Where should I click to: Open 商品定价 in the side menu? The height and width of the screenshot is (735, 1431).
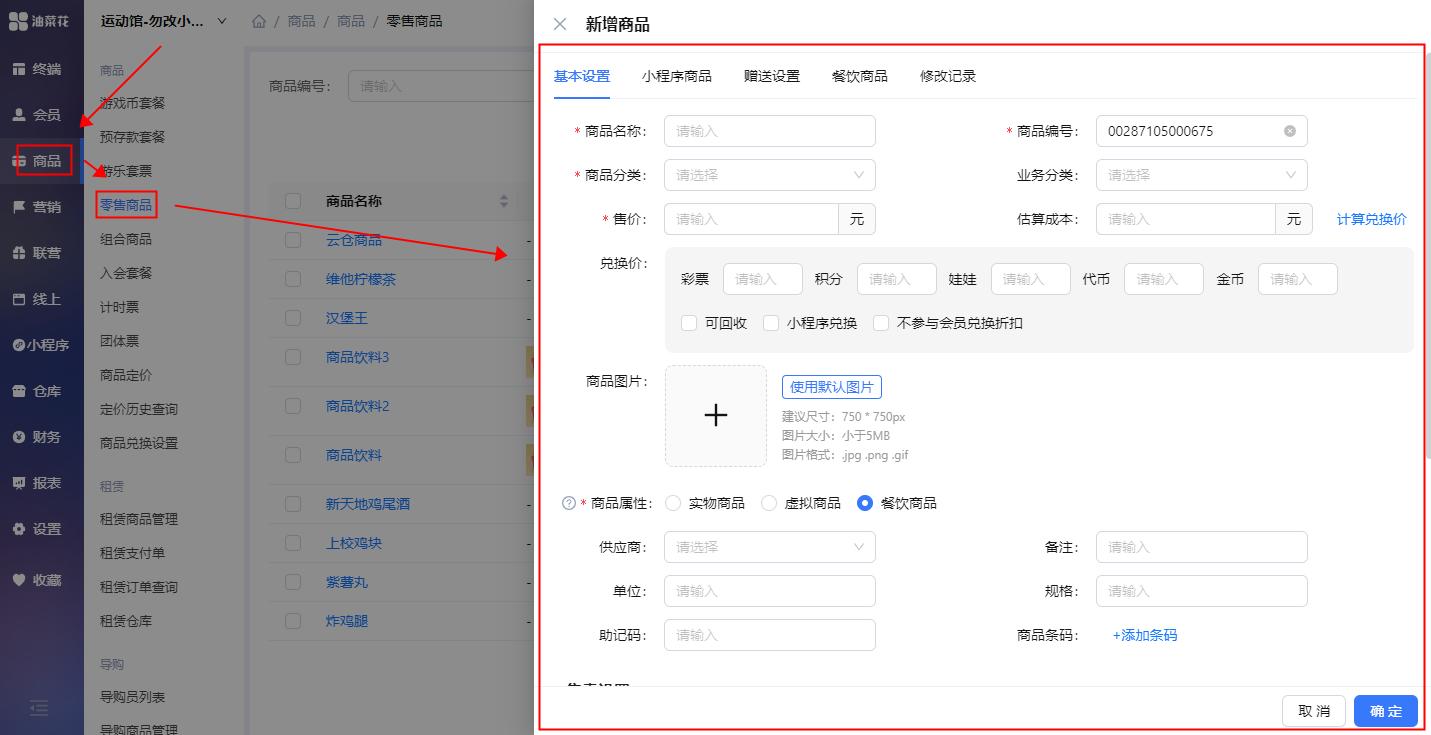pyautogui.click(x=126, y=375)
